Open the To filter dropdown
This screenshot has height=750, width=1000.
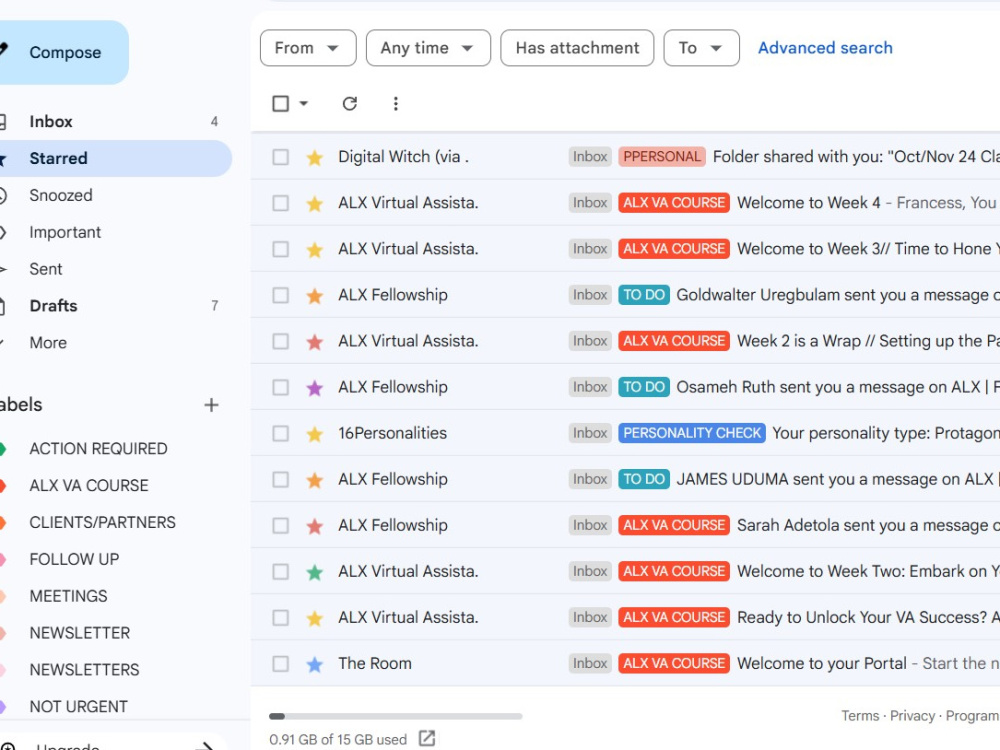701,48
